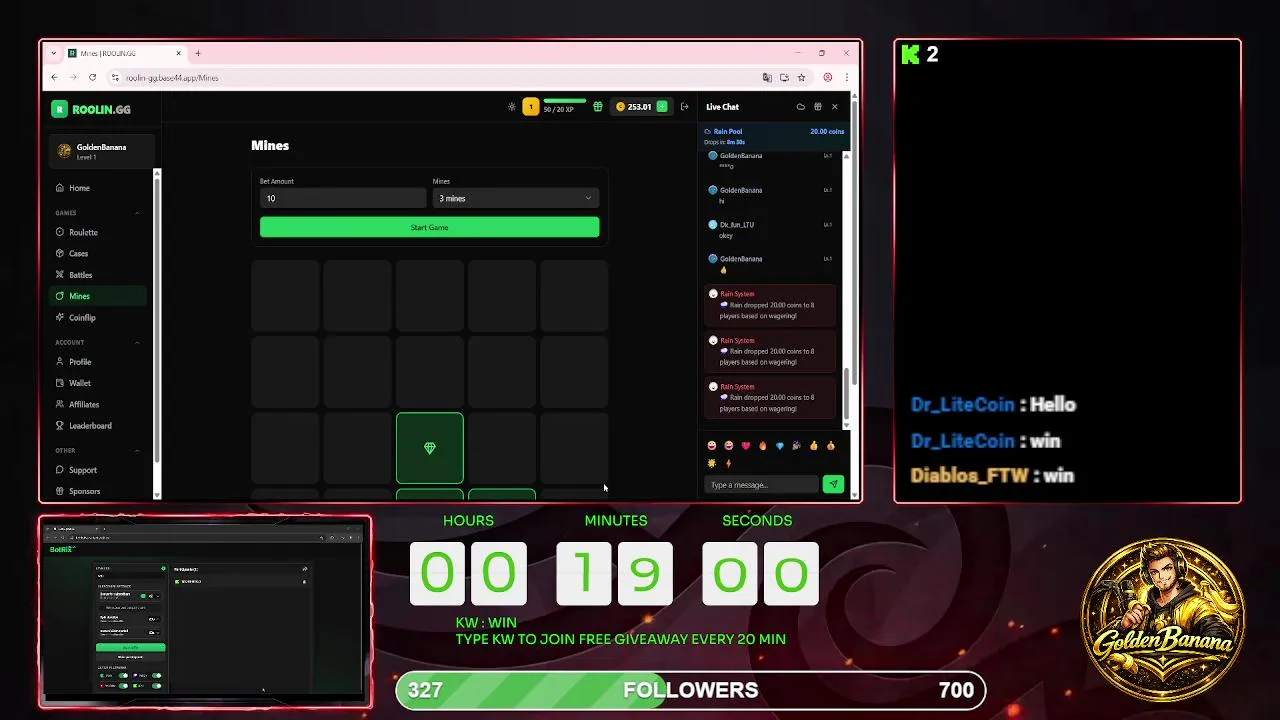
Task: Click Dk_llun_LTU chat username
Action: click(737, 225)
